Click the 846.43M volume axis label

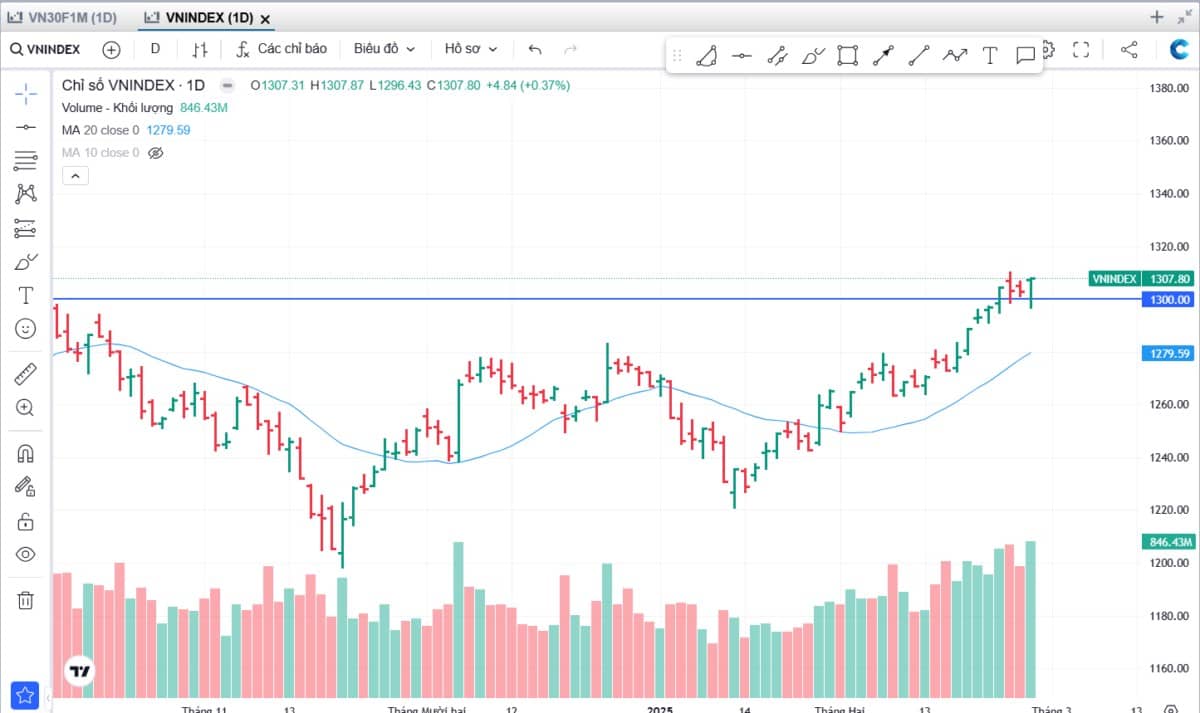[1168, 542]
